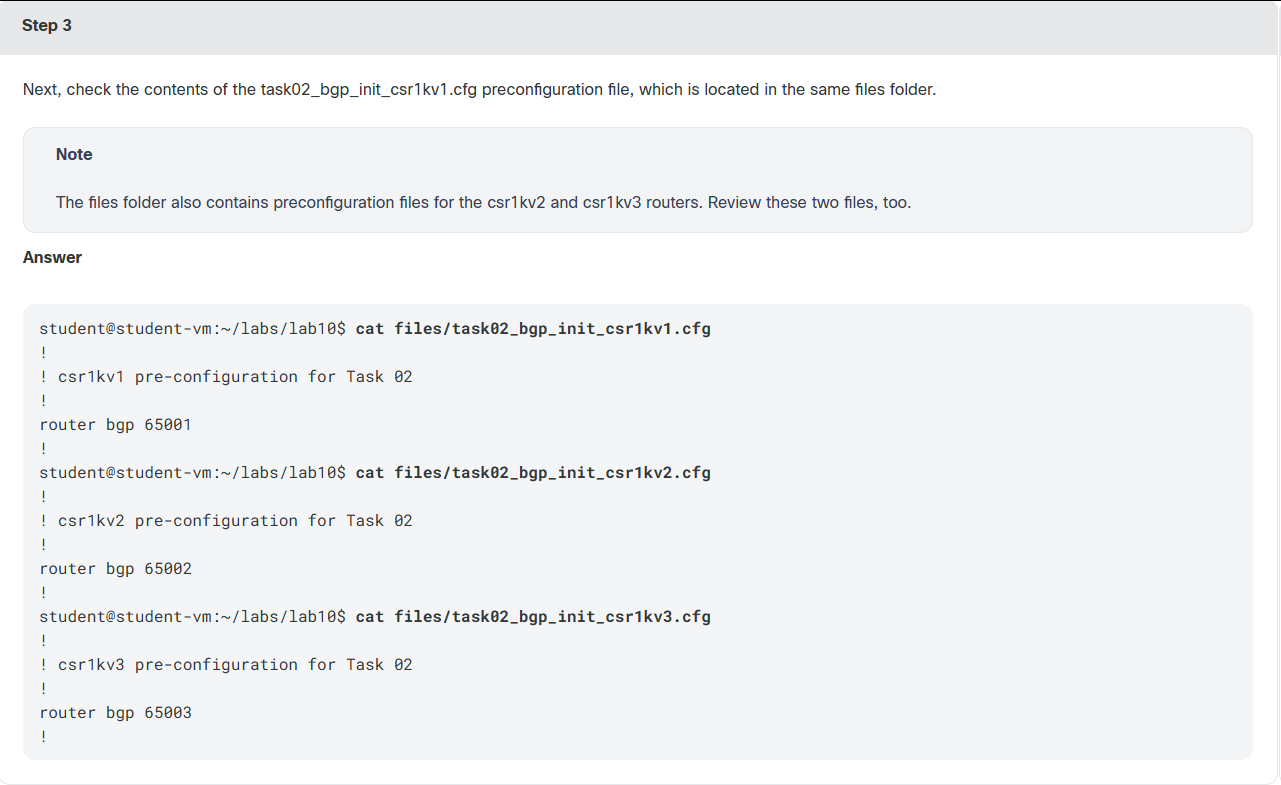
Task: Click the csr1kv2 pre-configuration comment line
Action: 226,520
